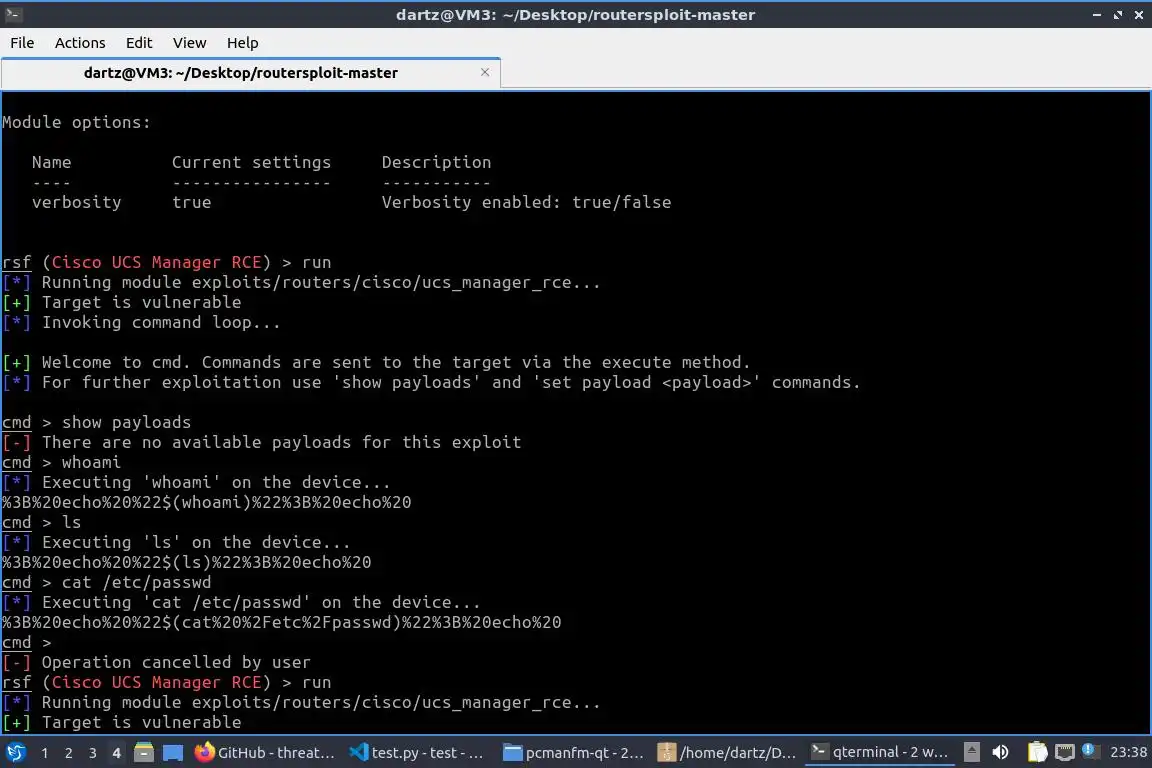
Task: Switch to workspace 4
Action: pyautogui.click(x=116, y=753)
